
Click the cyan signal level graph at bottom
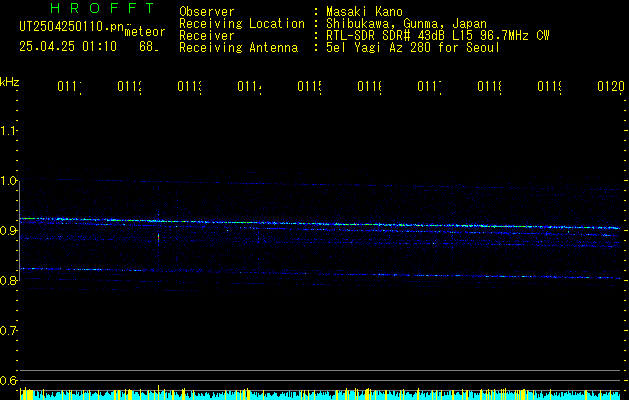(x=320, y=394)
